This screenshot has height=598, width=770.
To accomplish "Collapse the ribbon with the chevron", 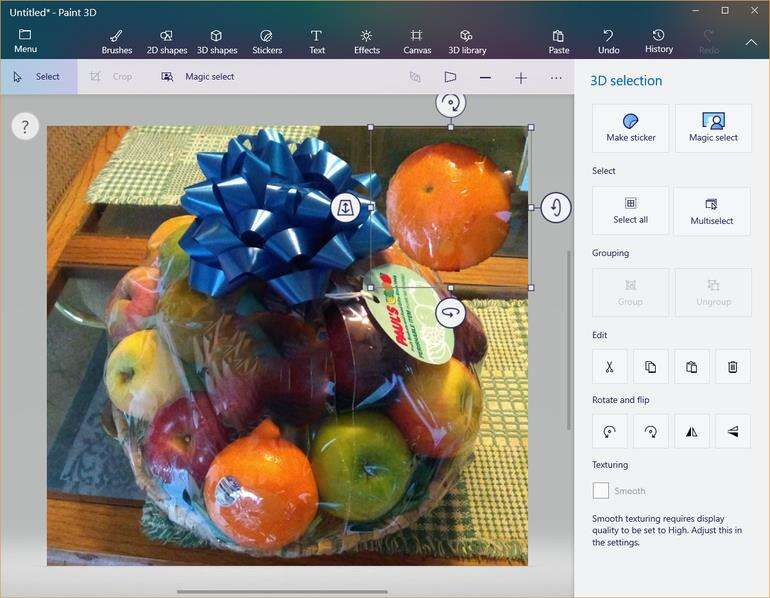I will point(751,42).
